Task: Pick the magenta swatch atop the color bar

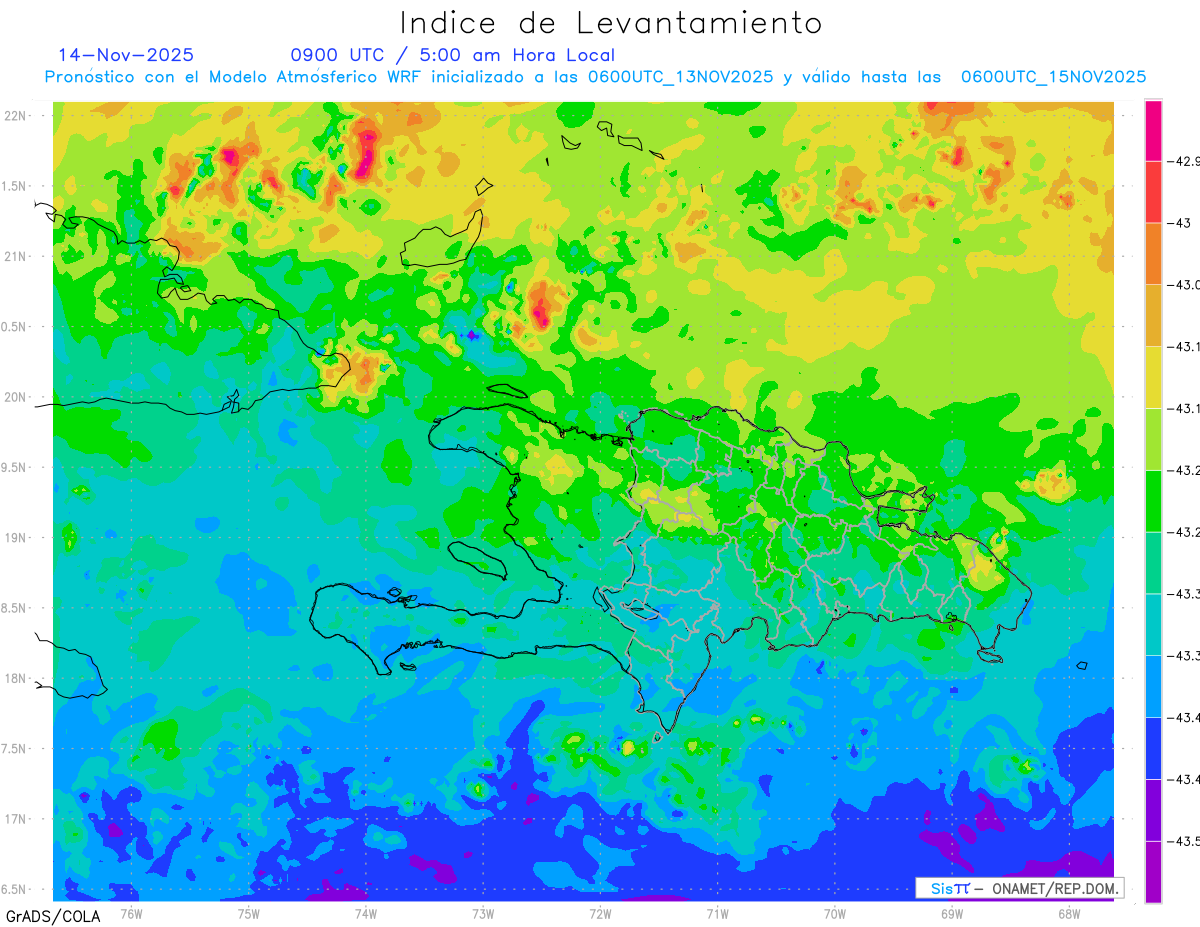Action: click(x=1153, y=130)
